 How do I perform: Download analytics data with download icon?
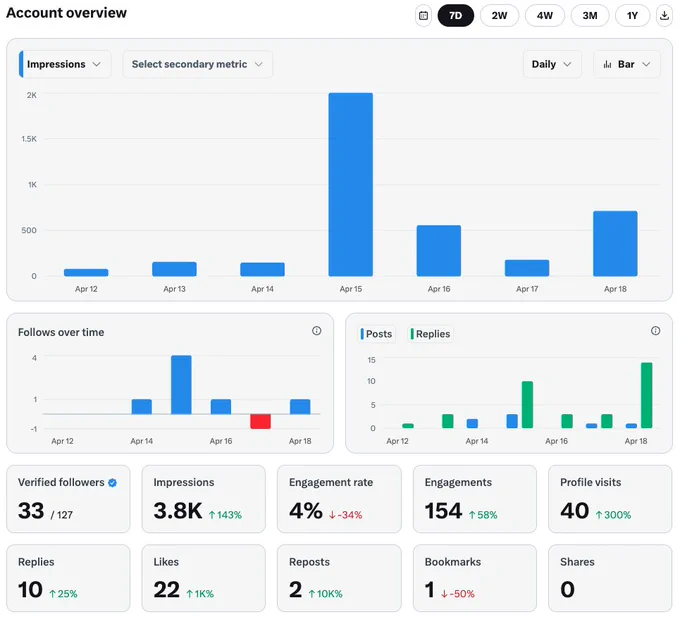pos(664,16)
